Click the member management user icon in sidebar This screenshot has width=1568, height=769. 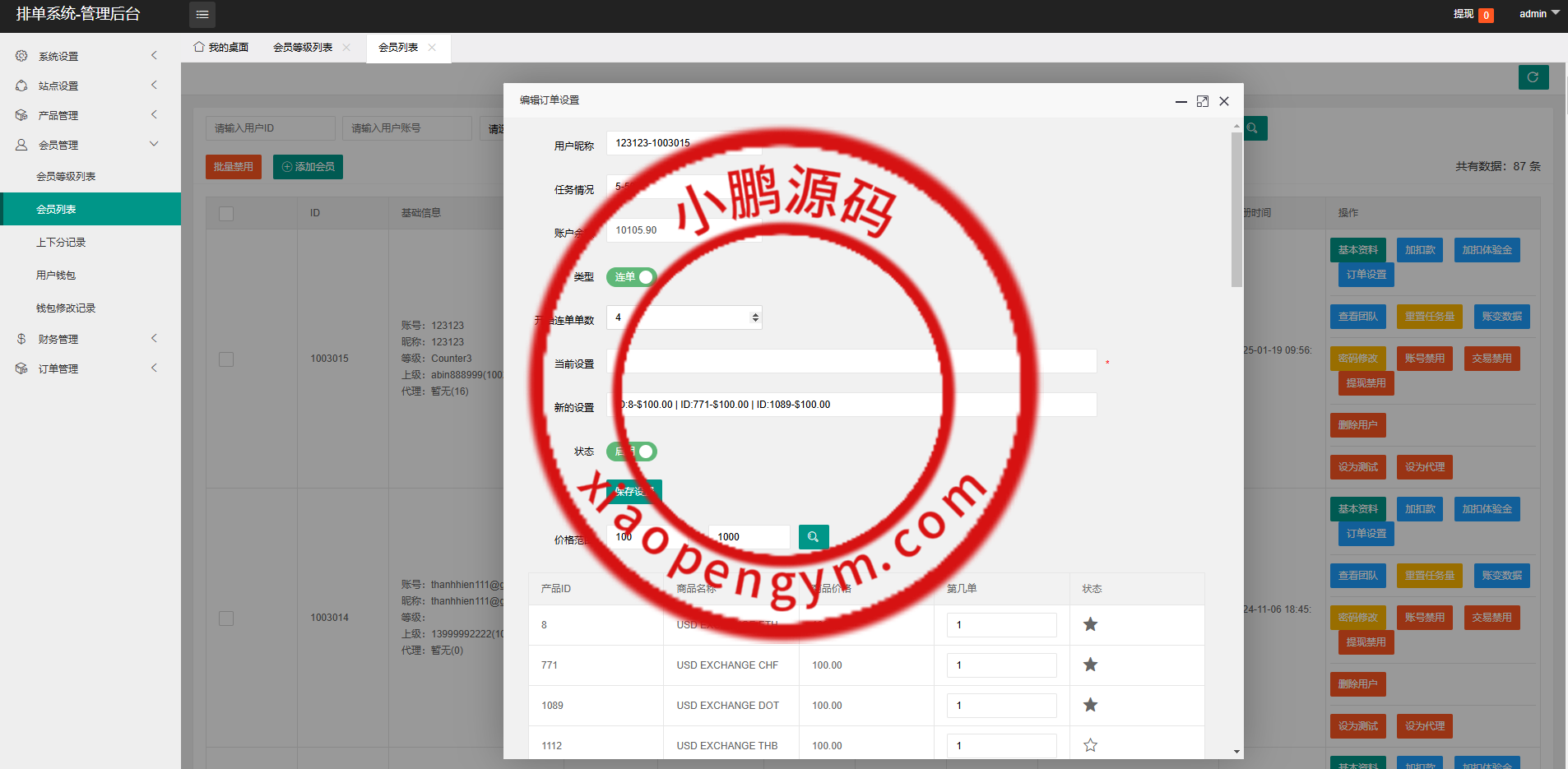pyautogui.click(x=21, y=145)
